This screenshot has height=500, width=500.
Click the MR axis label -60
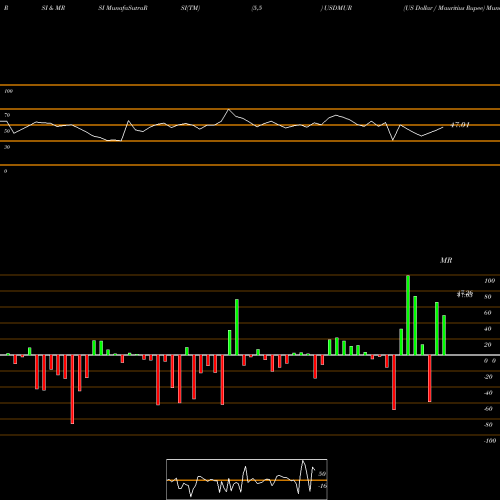tap(488, 409)
